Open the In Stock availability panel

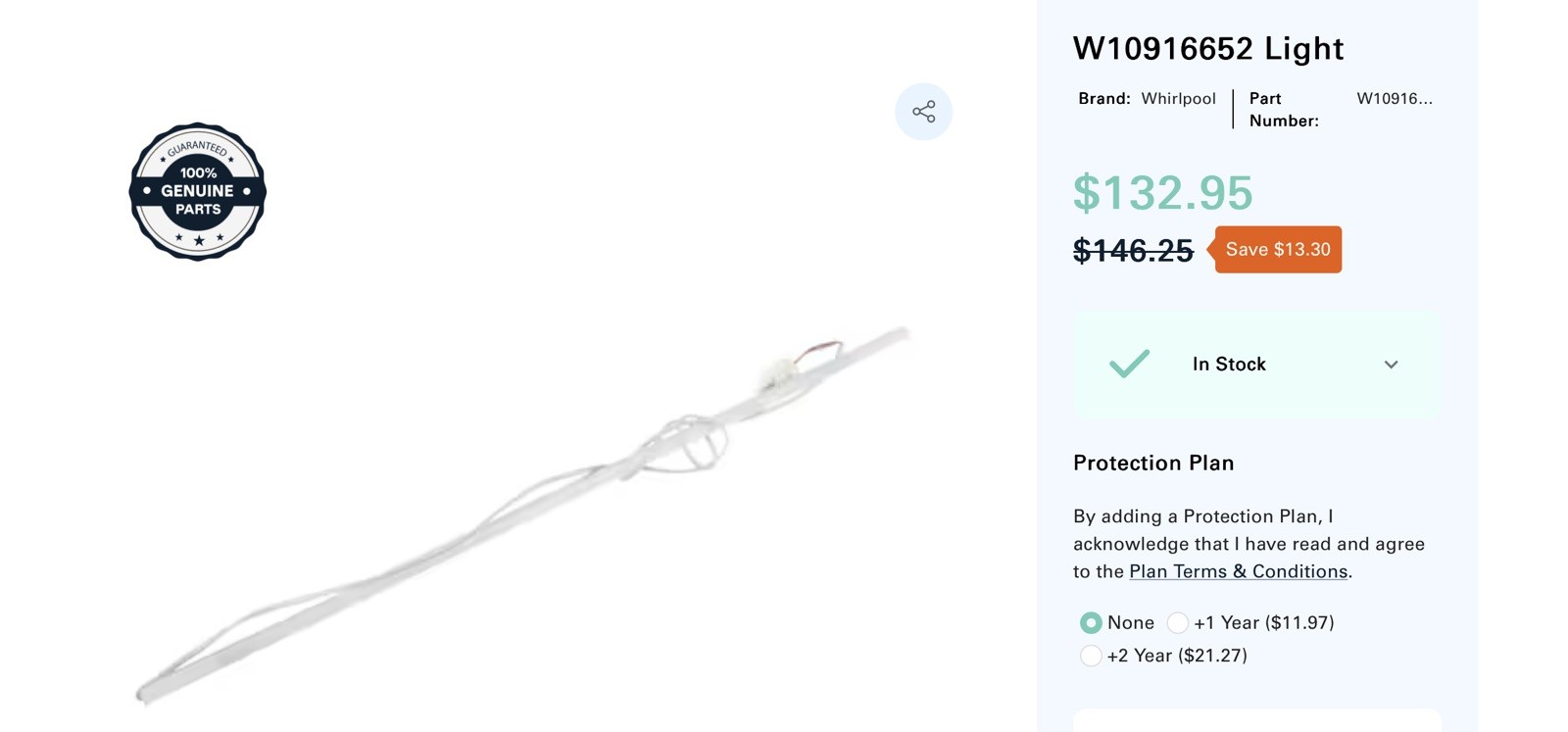click(1256, 365)
